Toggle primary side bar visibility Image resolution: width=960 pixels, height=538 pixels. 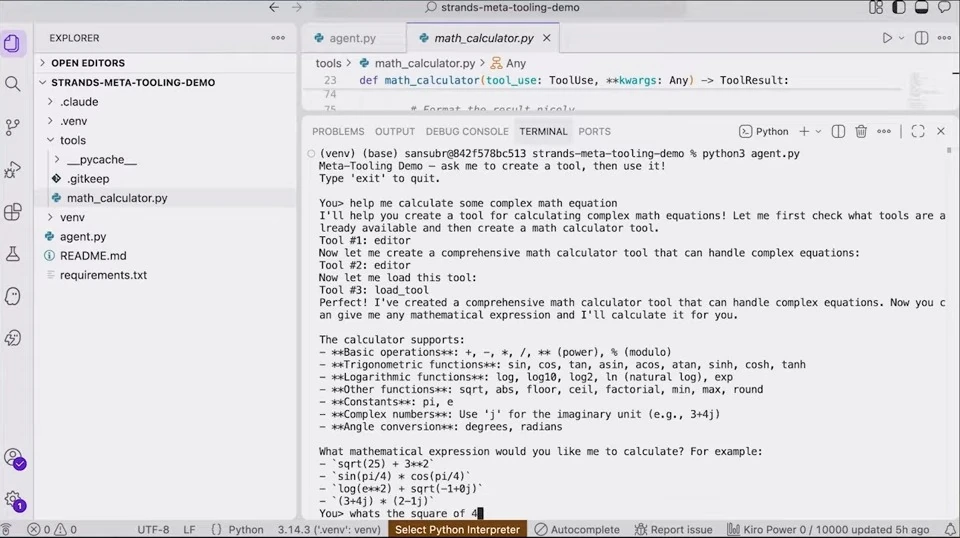coord(899,7)
